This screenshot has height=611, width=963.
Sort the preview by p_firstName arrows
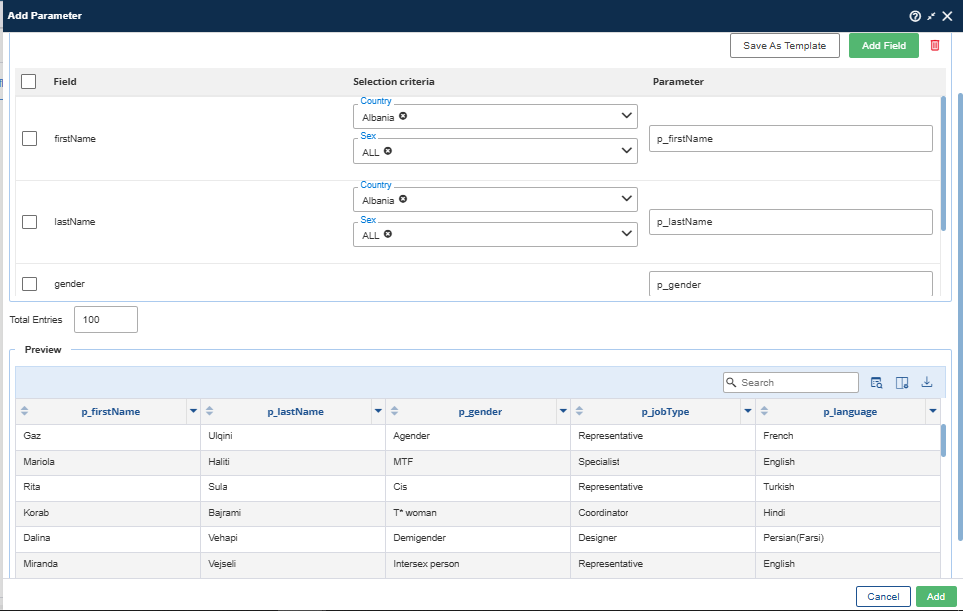pyautogui.click(x=25, y=411)
